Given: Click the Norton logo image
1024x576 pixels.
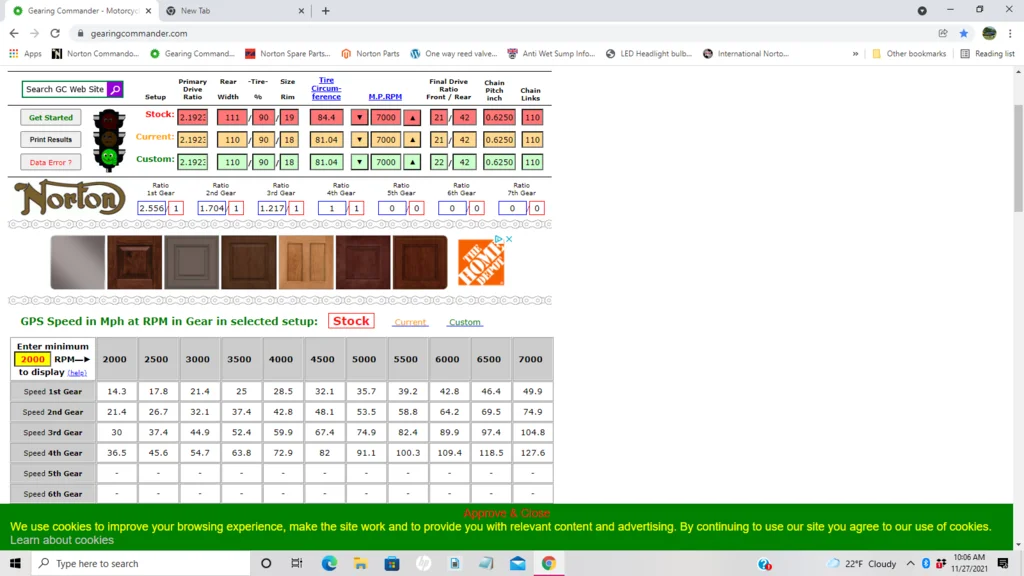Looking at the screenshot, I should pyautogui.click(x=70, y=199).
